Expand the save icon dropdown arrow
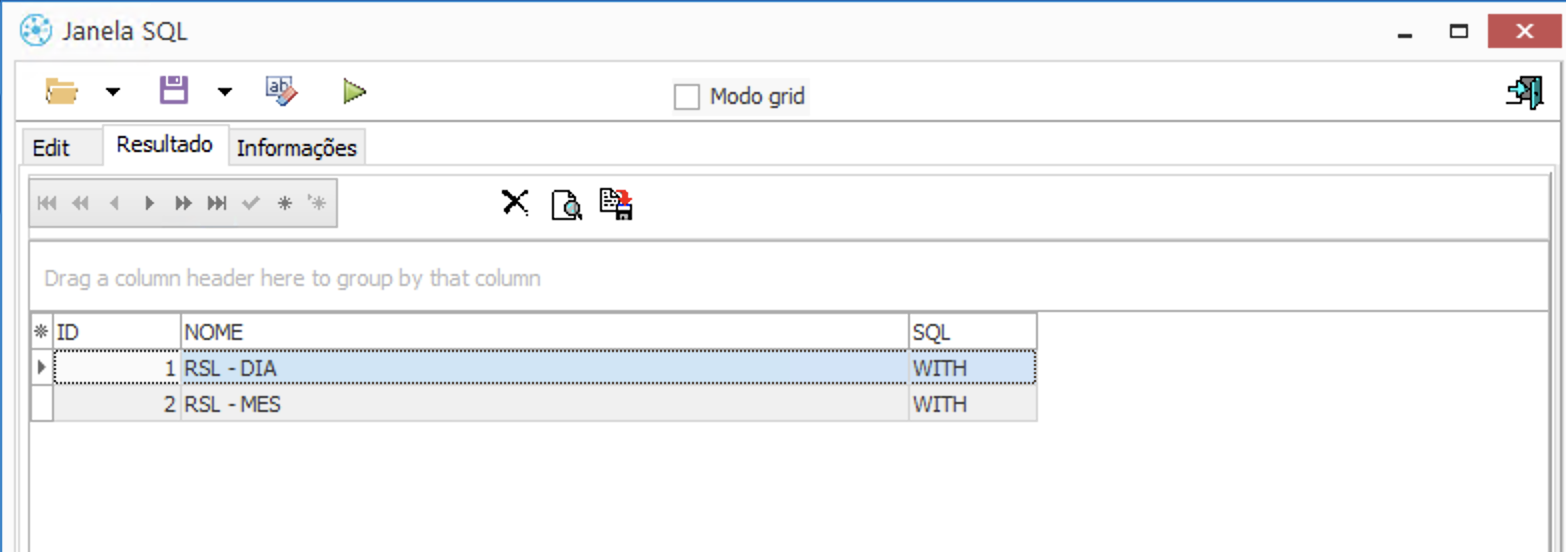The image size is (1566, 552). 225,92
